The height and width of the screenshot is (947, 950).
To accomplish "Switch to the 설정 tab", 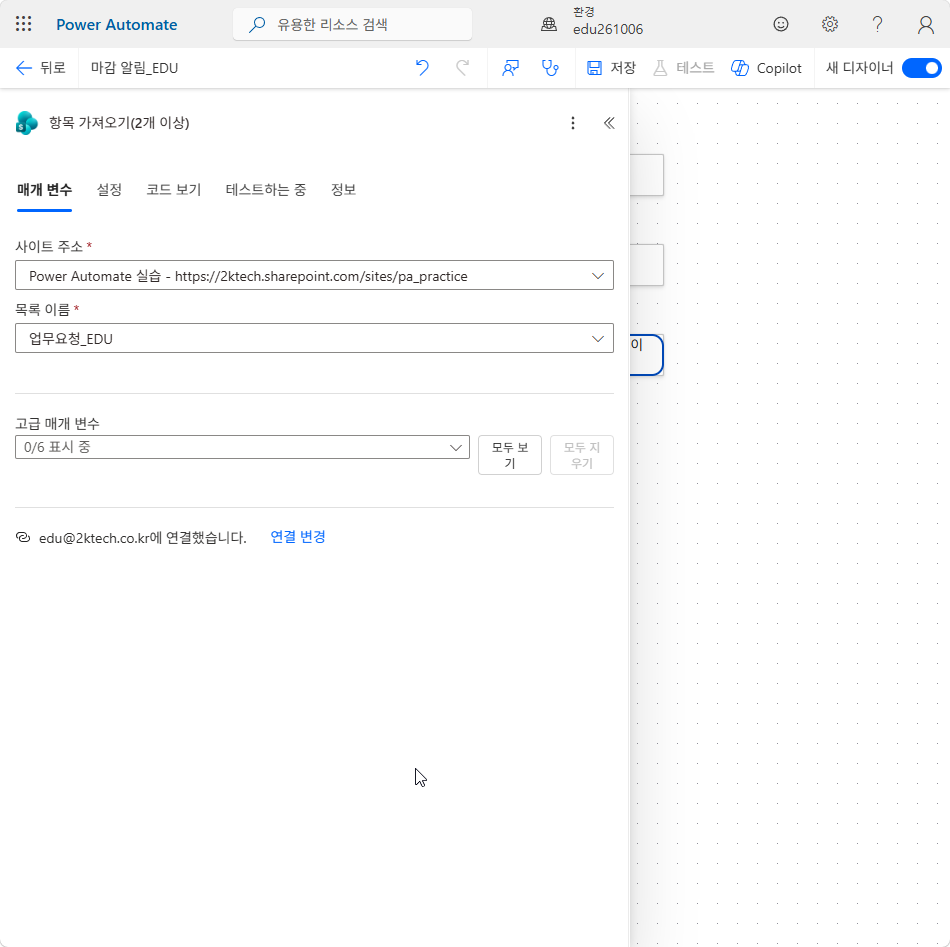I will 109,190.
